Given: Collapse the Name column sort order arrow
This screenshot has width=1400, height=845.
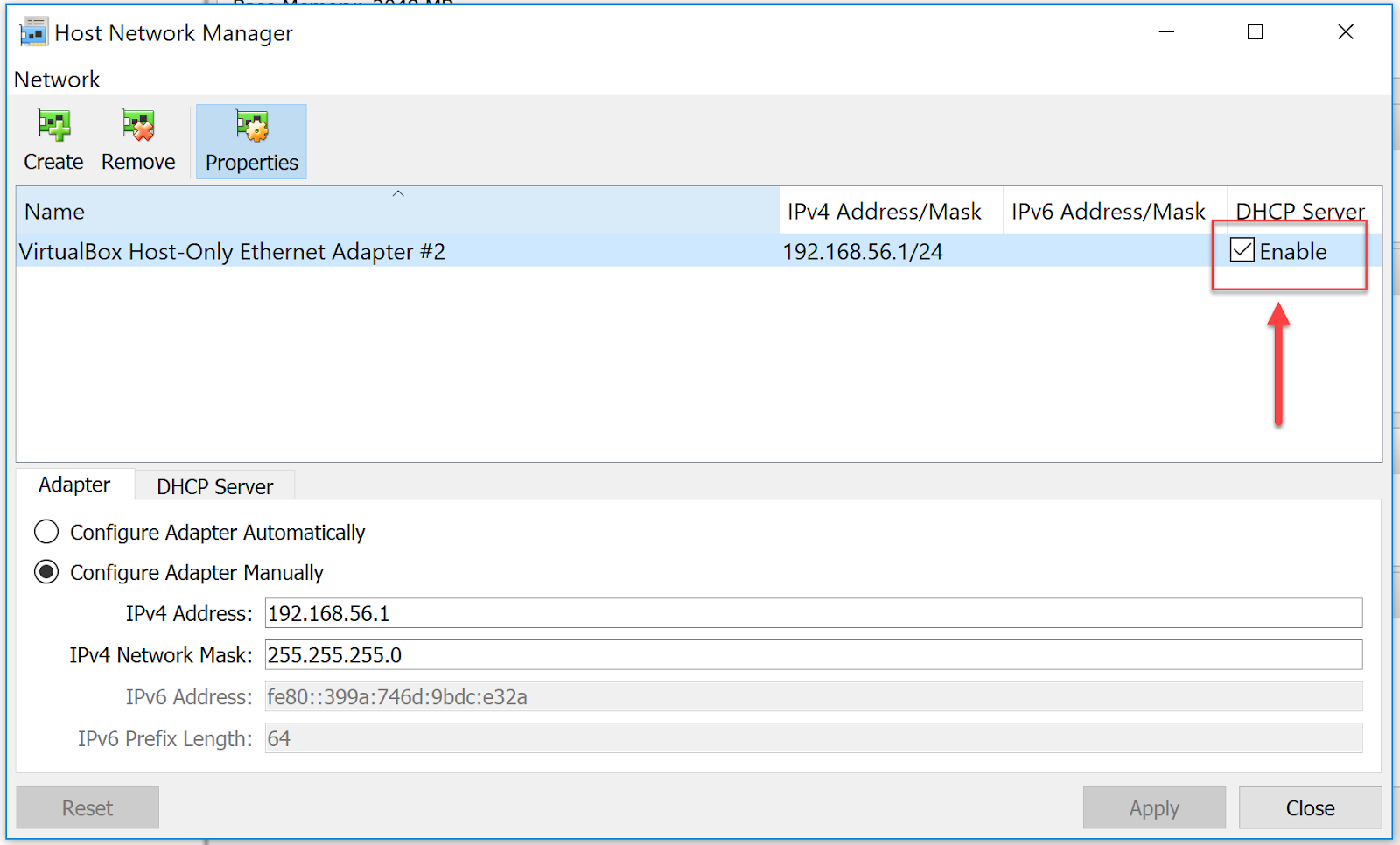Looking at the screenshot, I should [398, 192].
